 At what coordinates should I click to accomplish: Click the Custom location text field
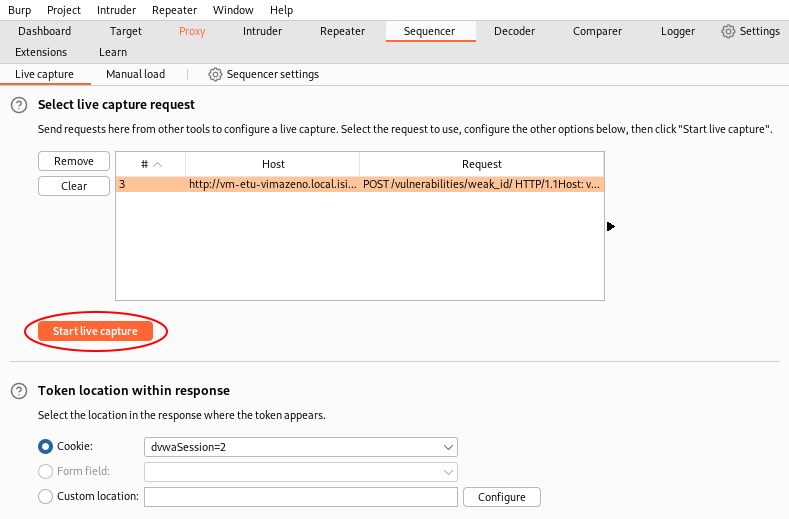(x=300, y=497)
